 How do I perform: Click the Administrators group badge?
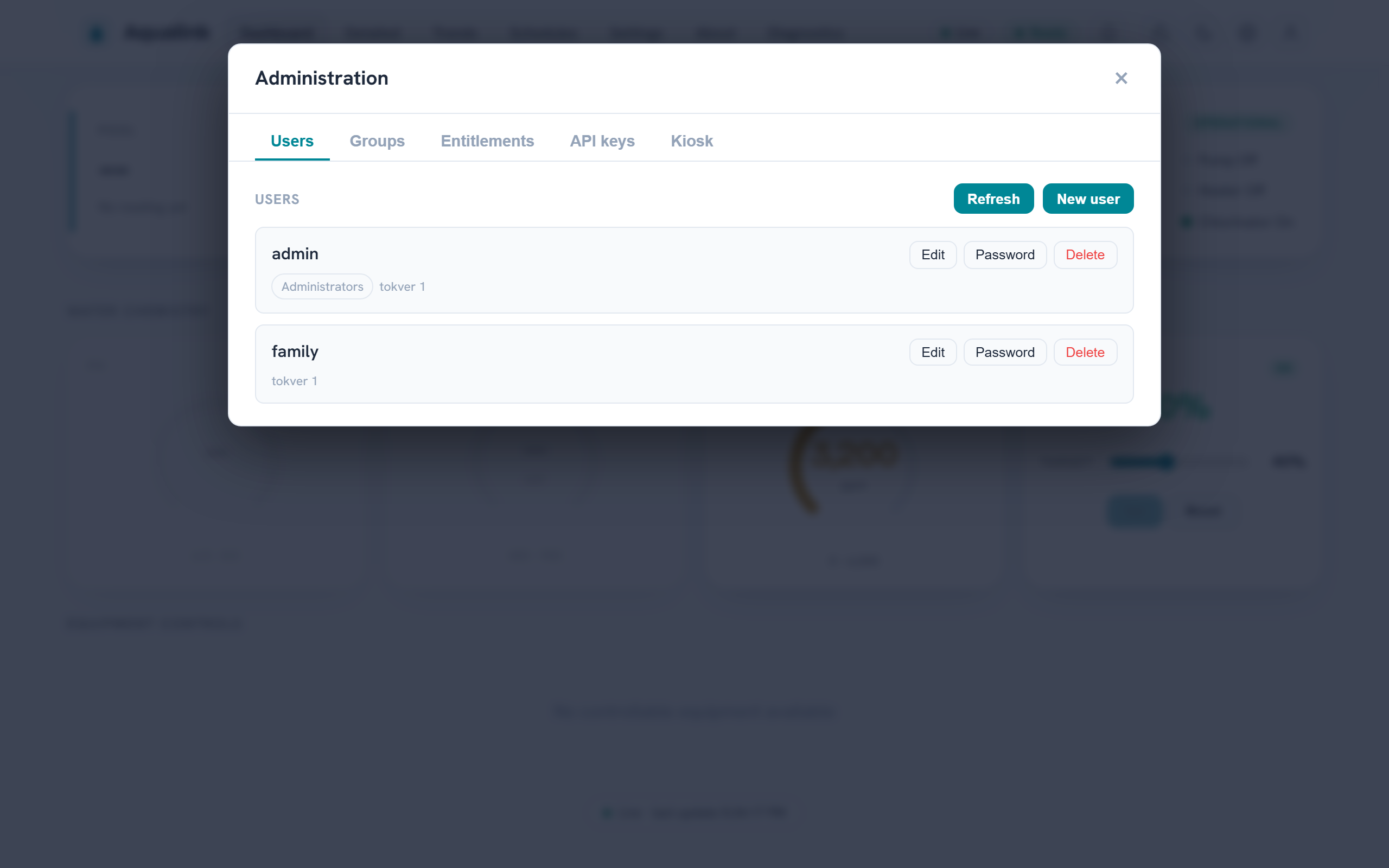(x=322, y=286)
